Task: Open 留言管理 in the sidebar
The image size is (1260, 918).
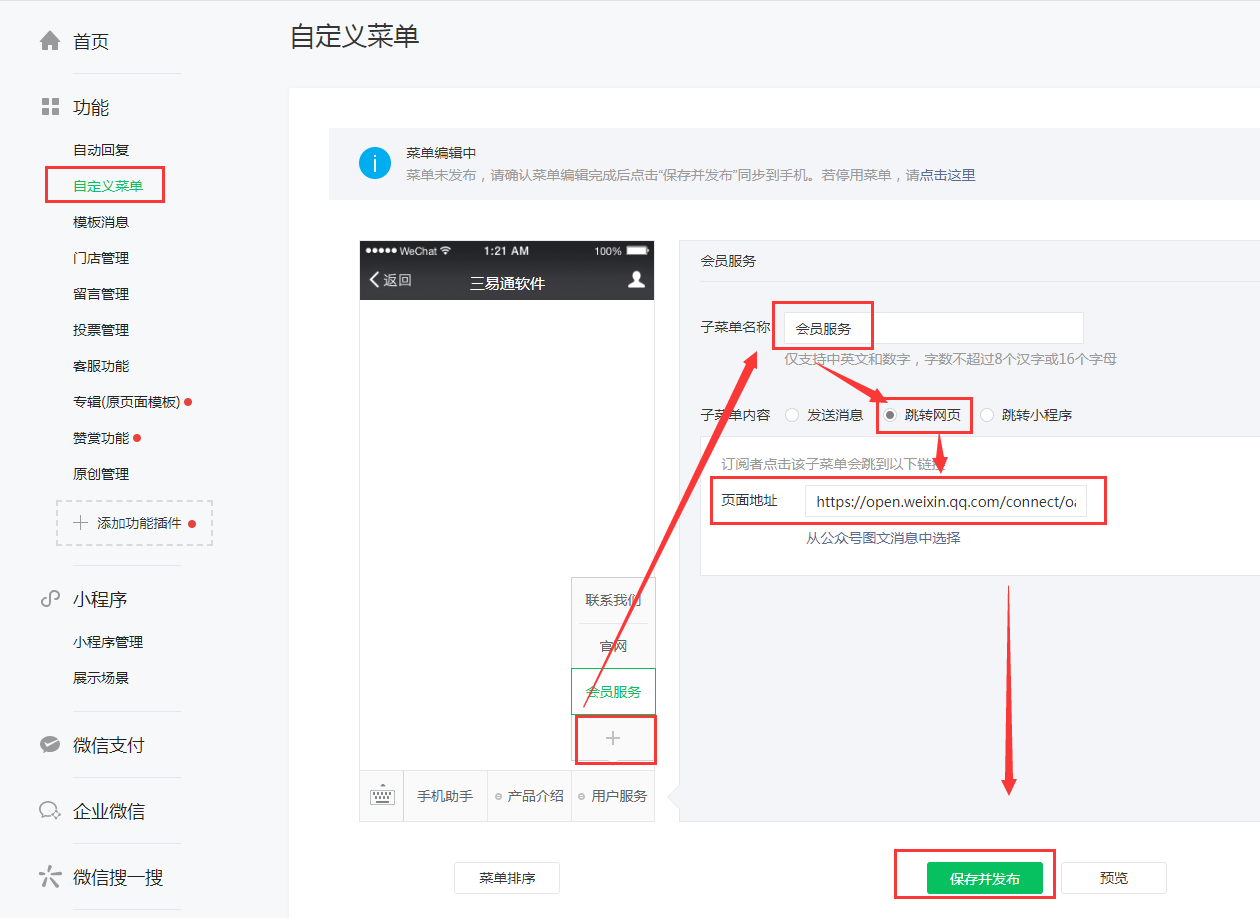Action: tap(101, 294)
